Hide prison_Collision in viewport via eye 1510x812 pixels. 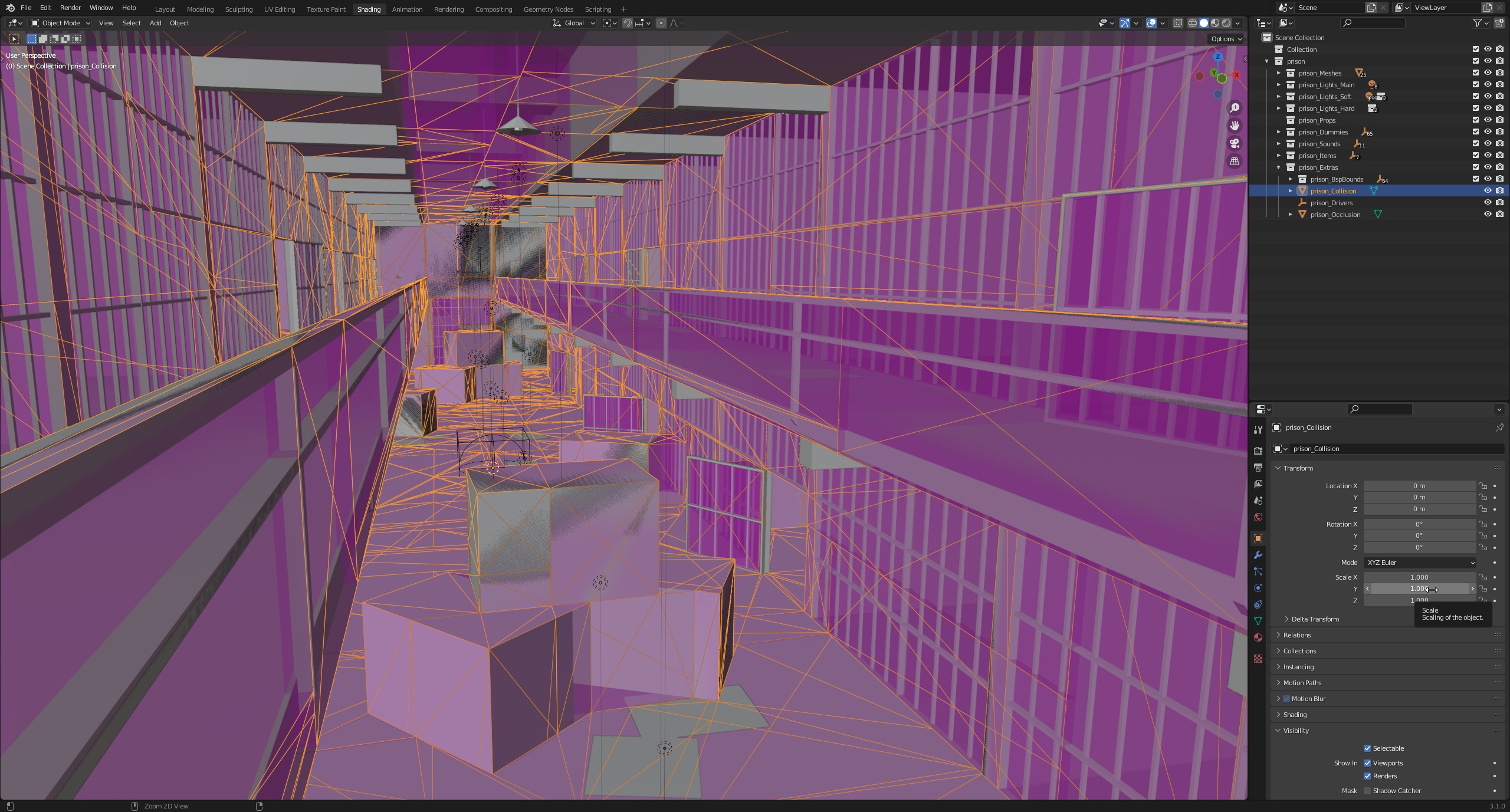point(1488,190)
